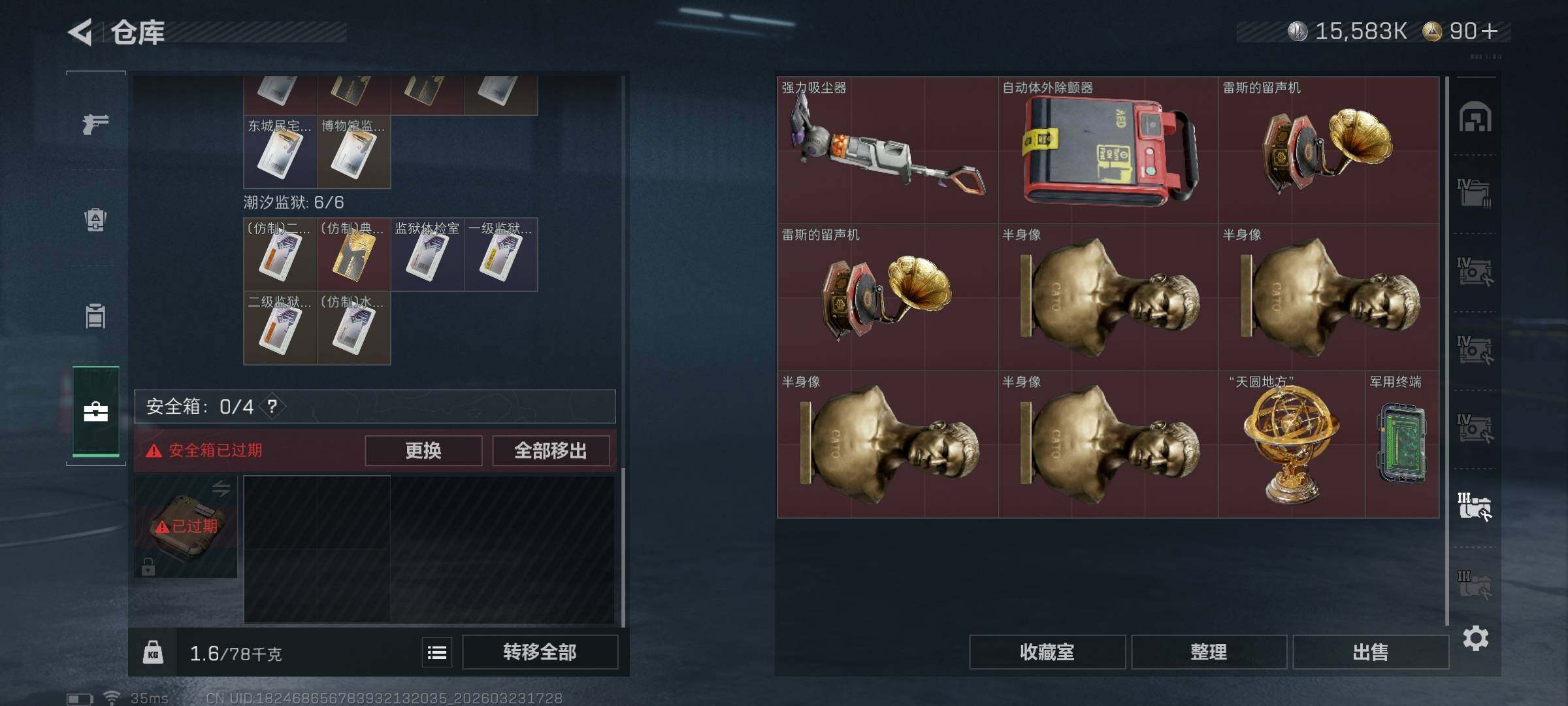The image size is (1568, 706).
Task: Open the weapons tab with pistol icon
Action: pyautogui.click(x=95, y=124)
